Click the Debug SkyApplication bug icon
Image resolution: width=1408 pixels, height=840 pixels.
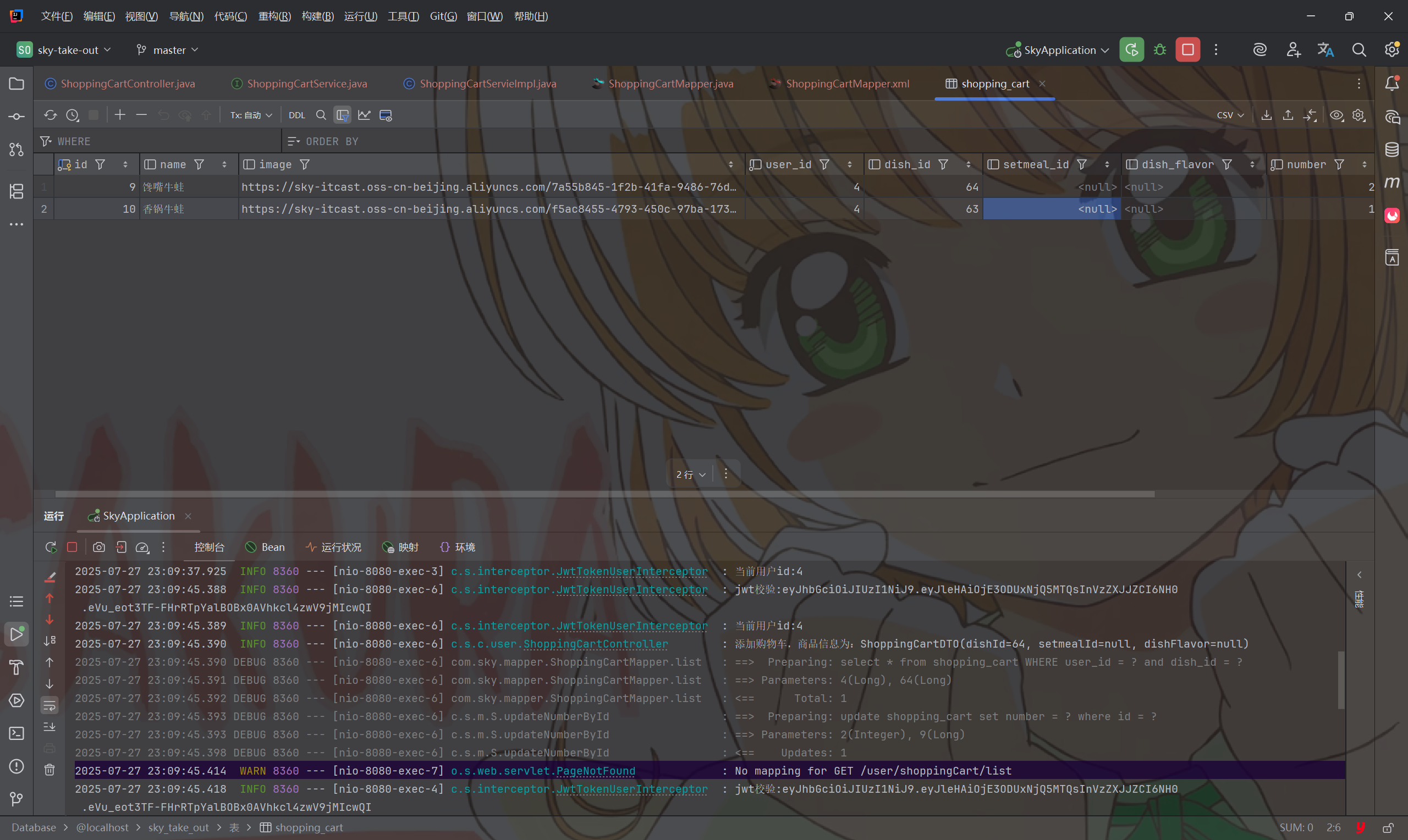[x=1159, y=50]
